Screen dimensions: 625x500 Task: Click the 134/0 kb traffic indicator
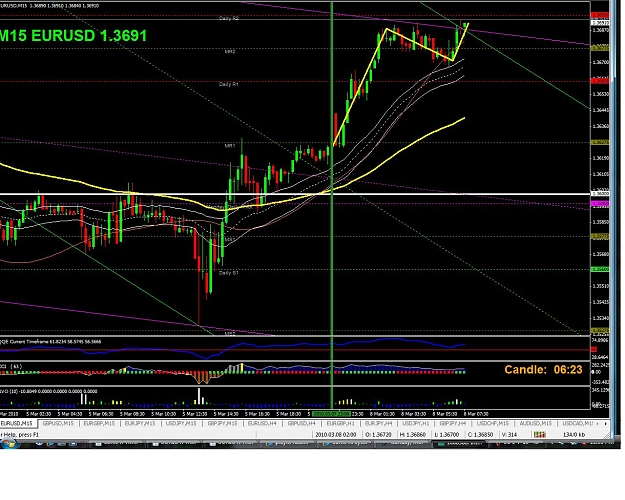(x=574, y=435)
